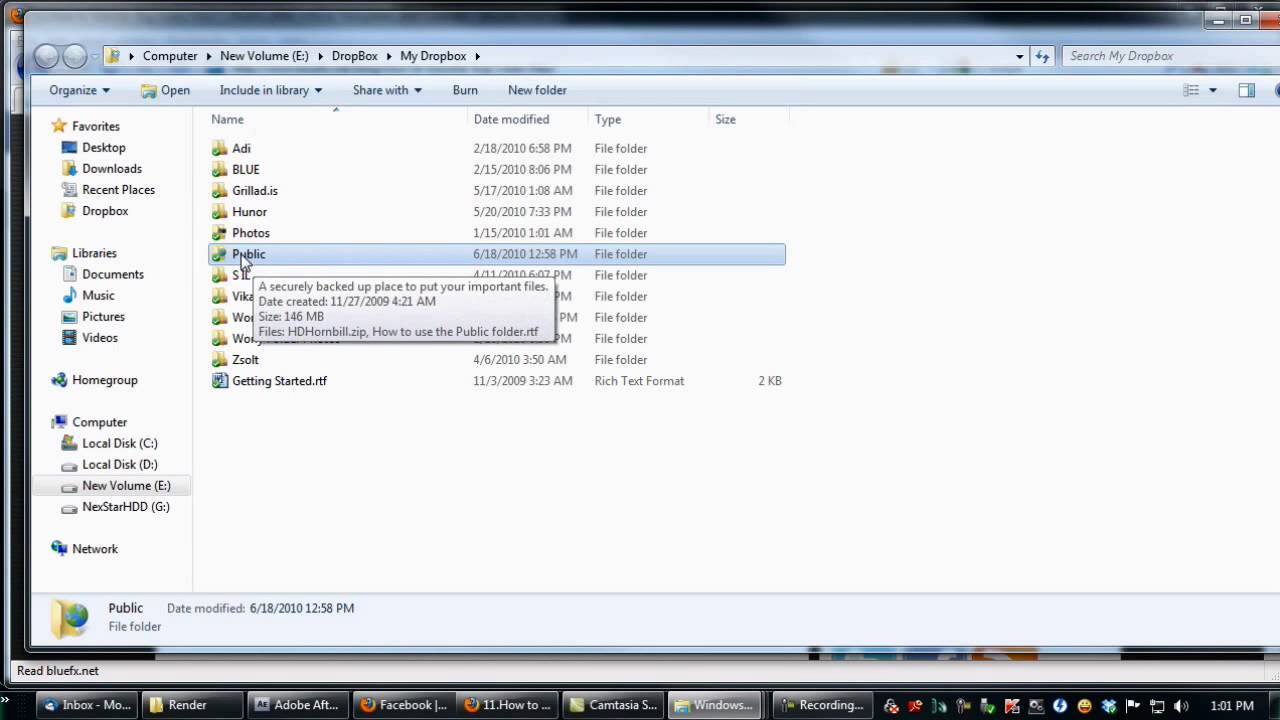Image resolution: width=1280 pixels, height=720 pixels.
Task: Expand arrow after My Dropbox breadcrumb
Action: click(478, 56)
